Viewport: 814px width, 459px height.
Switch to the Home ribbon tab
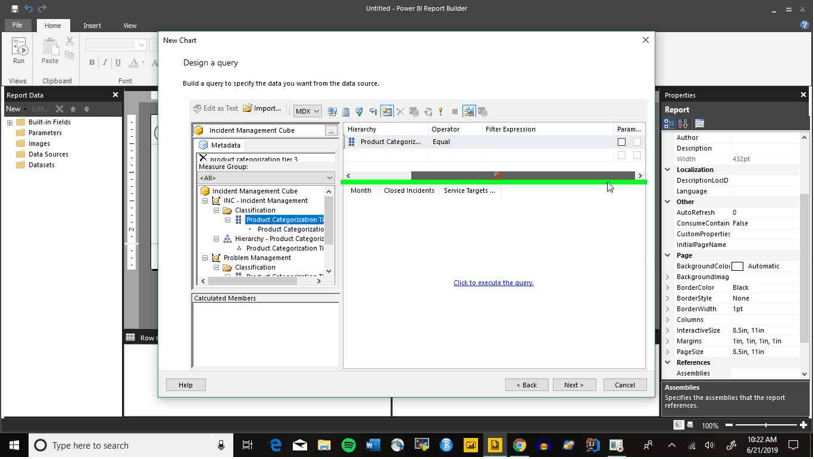coord(52,25)
